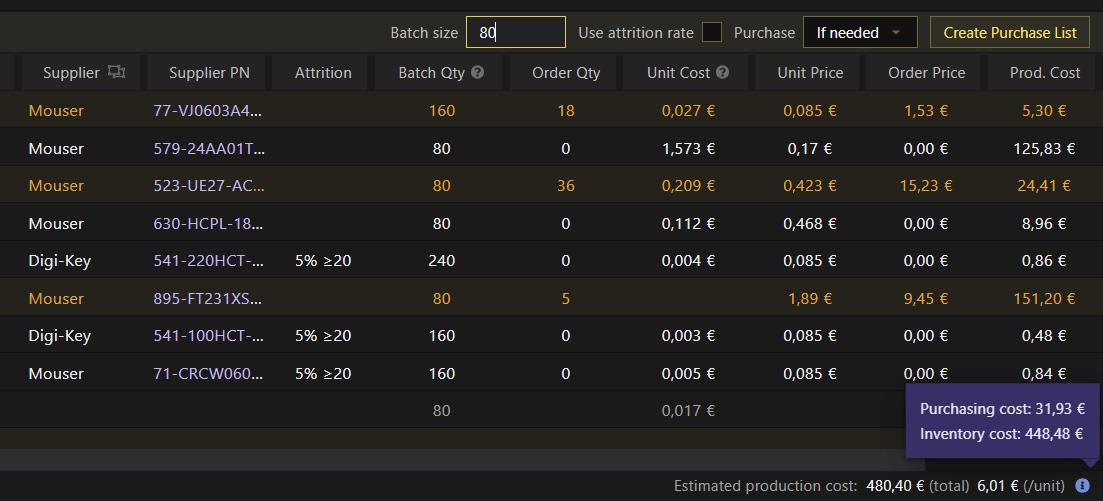Open supplier part link 77-VJ0603A4
Viewport: 1103px width, 501px height.
click(x=208, y=111)
